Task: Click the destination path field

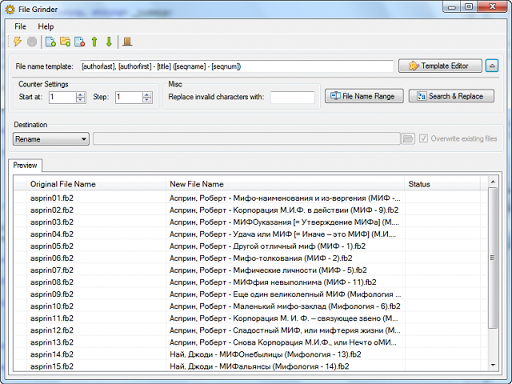Action: (x=247, y=139)
